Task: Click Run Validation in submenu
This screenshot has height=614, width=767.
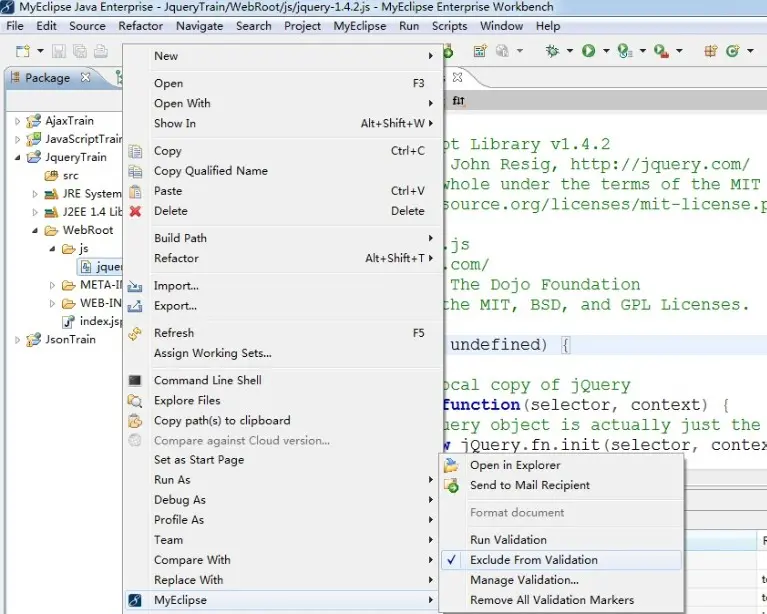Action: (x=560, y=540)
